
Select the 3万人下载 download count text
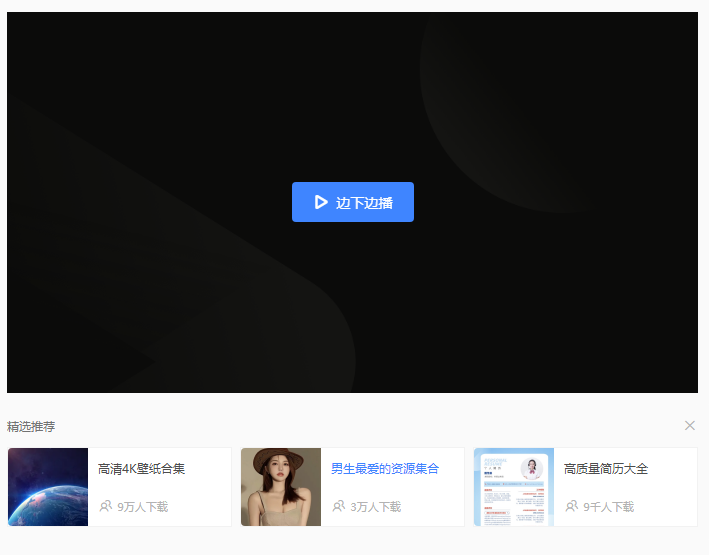(375, 507)
